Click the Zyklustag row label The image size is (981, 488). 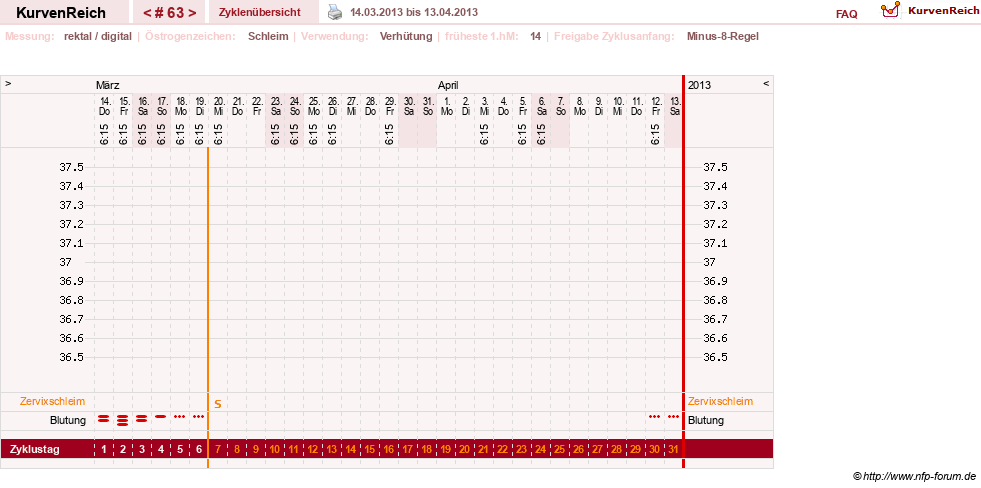34,449
